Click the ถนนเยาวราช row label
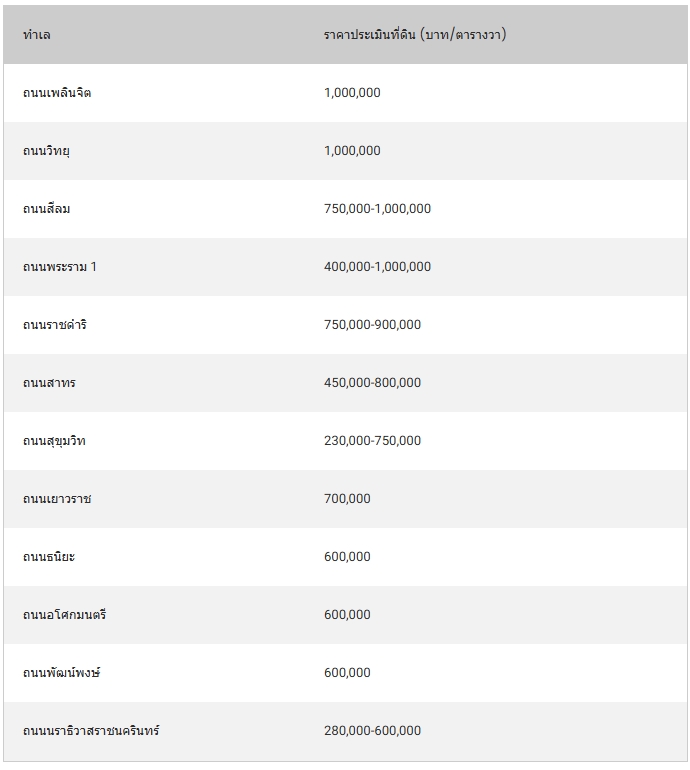The image size is (690, 770). (x=57, y=499)
